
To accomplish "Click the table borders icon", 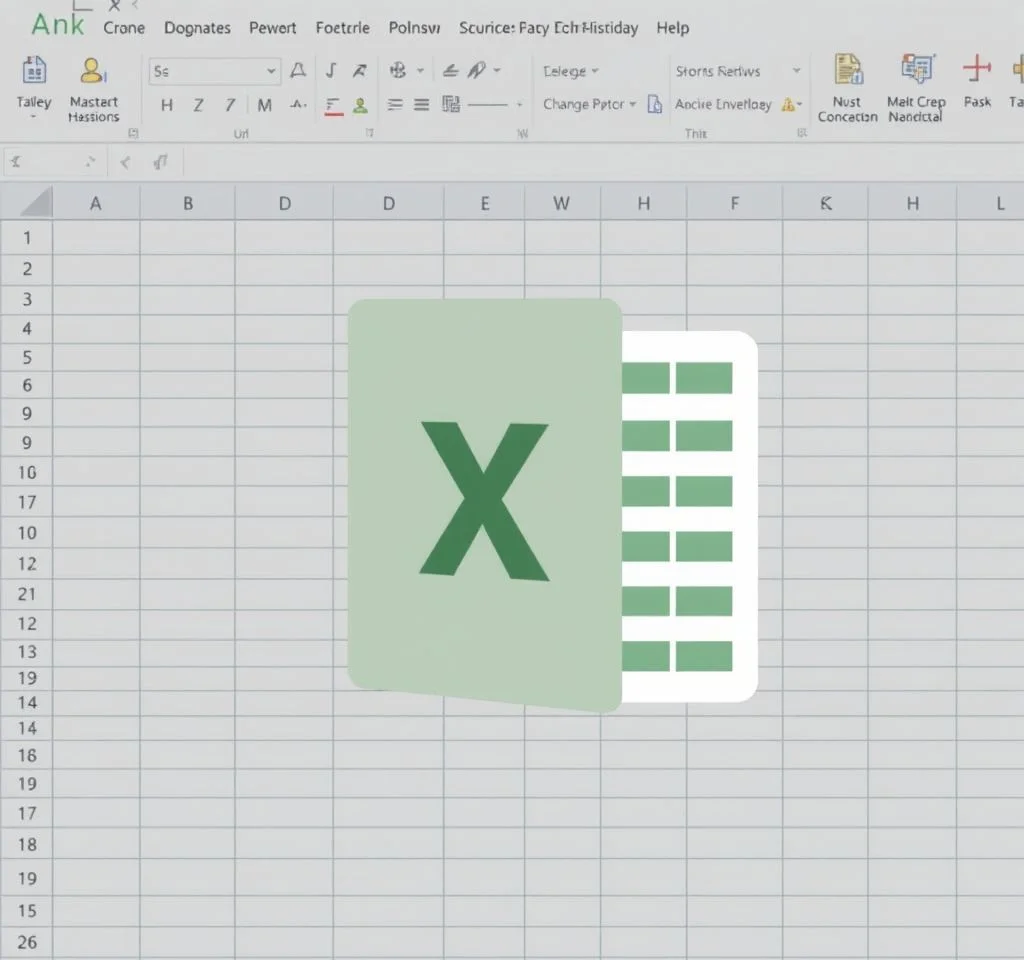I will point(451,104).
